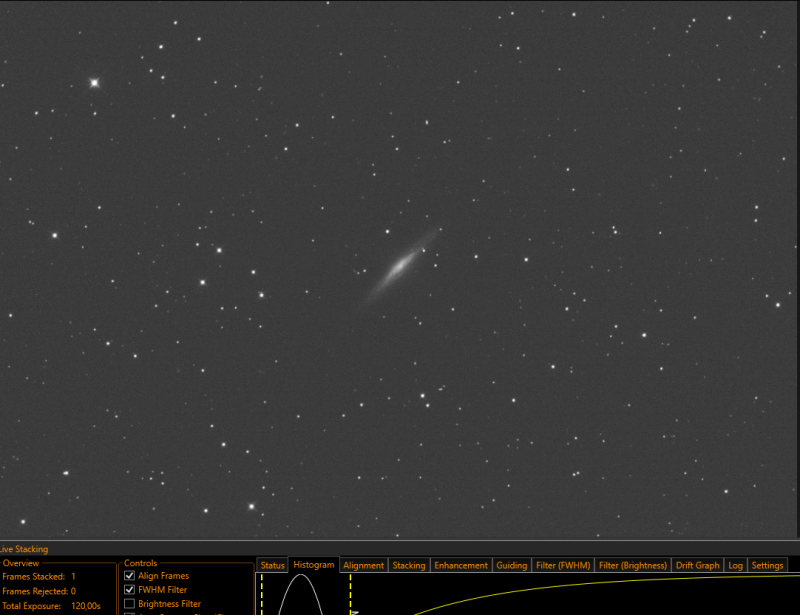The width and height of the screenshot is (800, 615).
Task: Toggle the FWHM Filter checkbox
Action: 130,589
